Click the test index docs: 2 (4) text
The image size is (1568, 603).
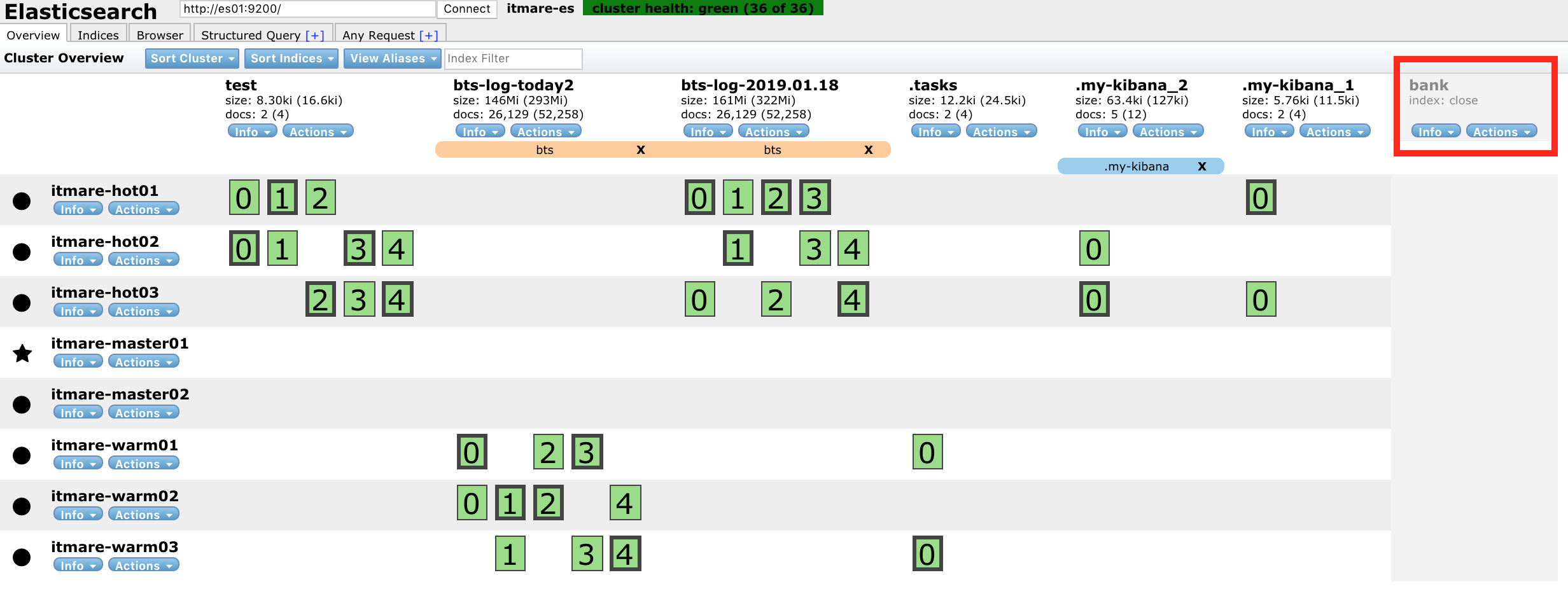coord(257,114)
